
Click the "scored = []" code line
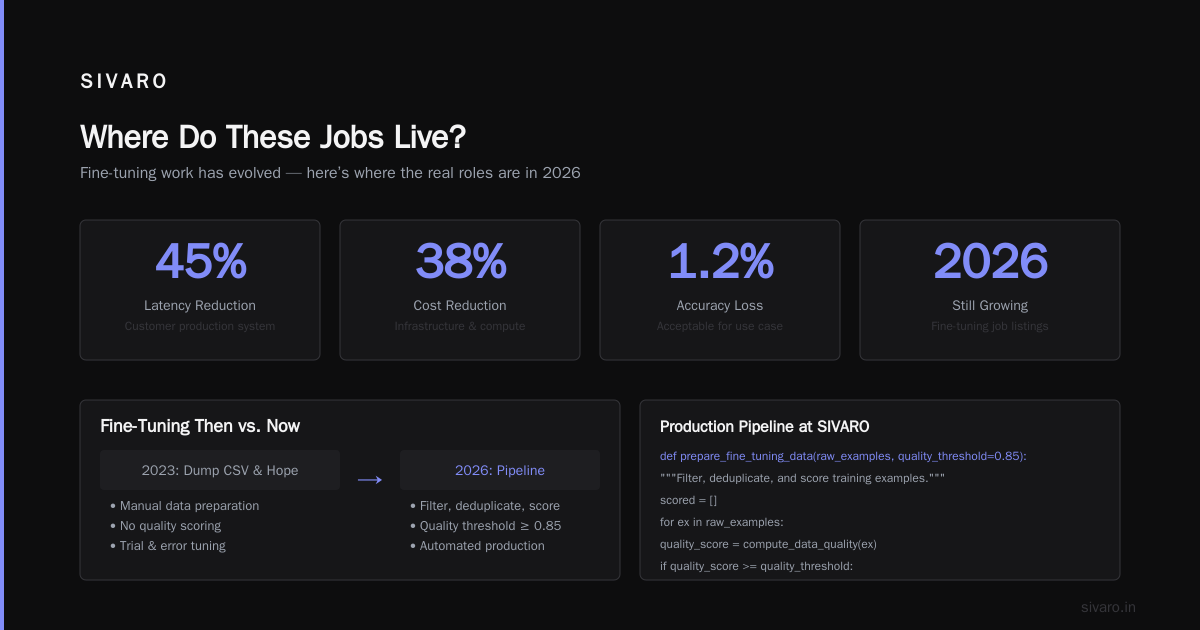(689, 500)
